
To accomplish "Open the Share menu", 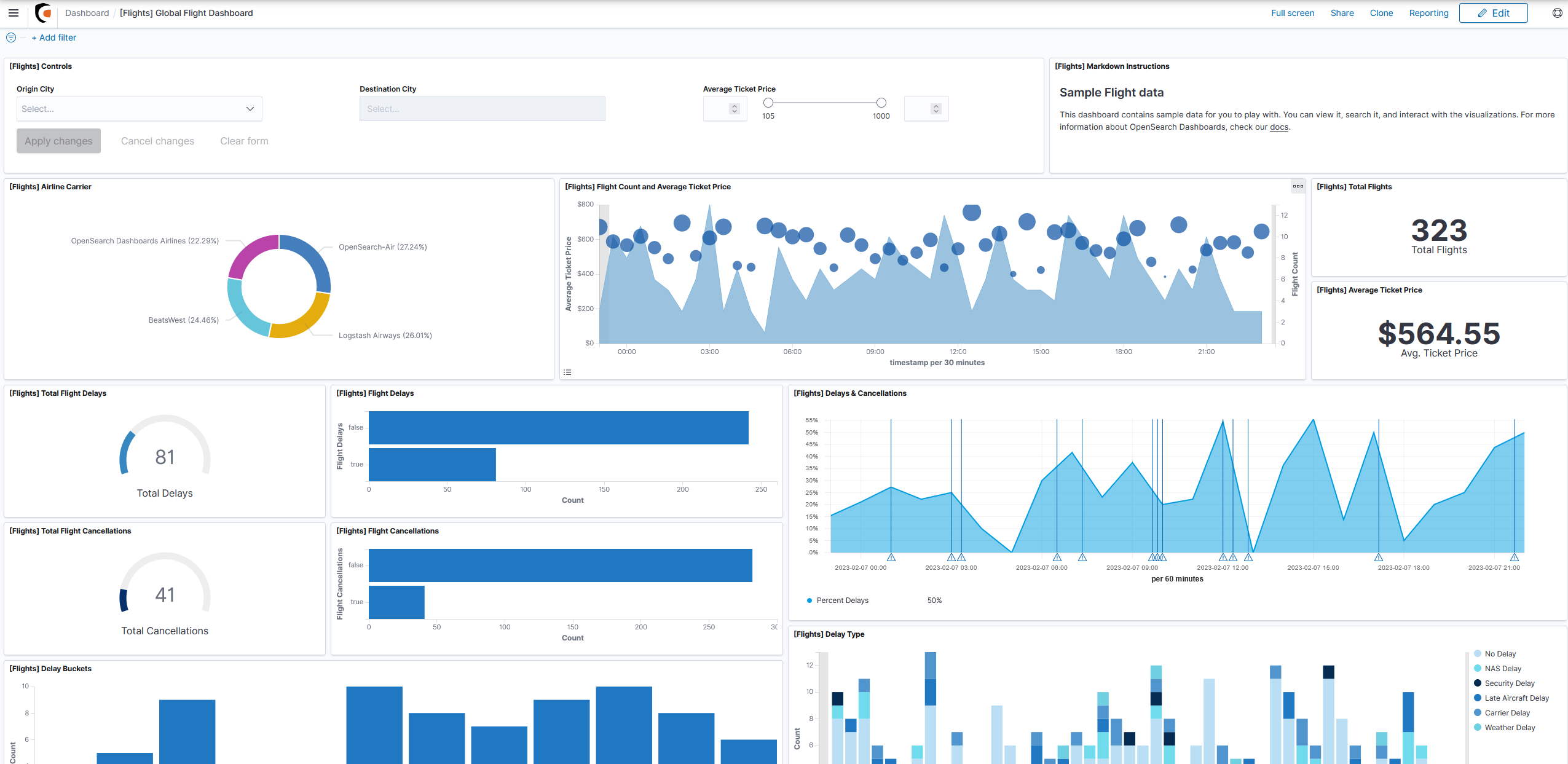I will point(1342,13).
